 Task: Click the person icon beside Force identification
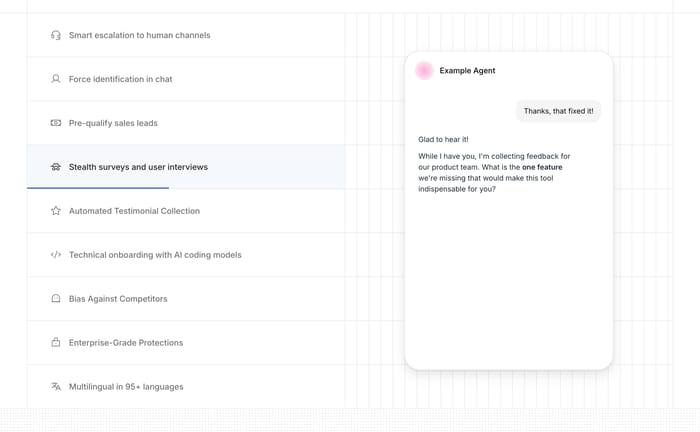(56, 79)
